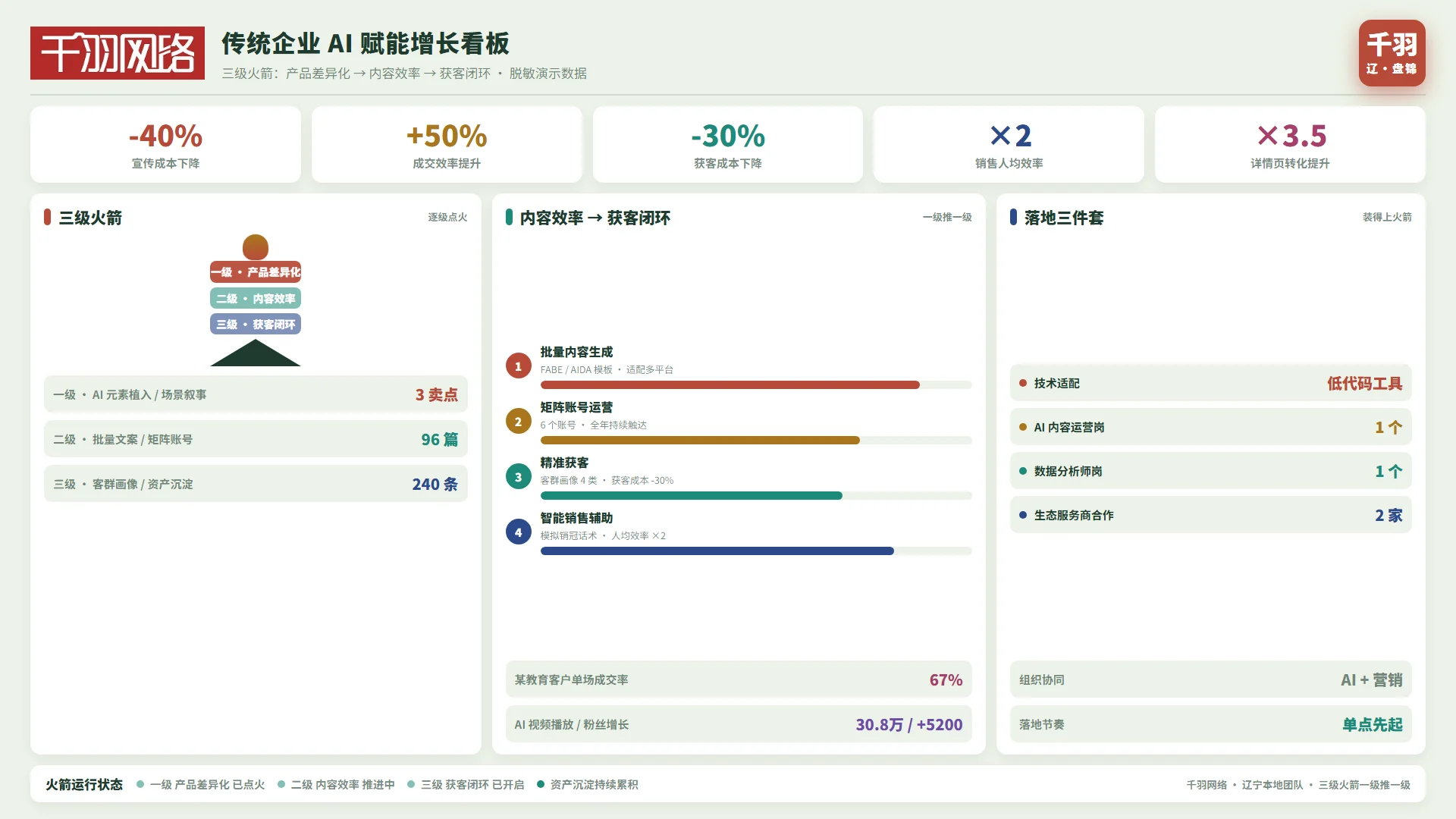The image size is (1456, 819).
Task: Click the 单点先起 value
Action: tap(1372, 724)
